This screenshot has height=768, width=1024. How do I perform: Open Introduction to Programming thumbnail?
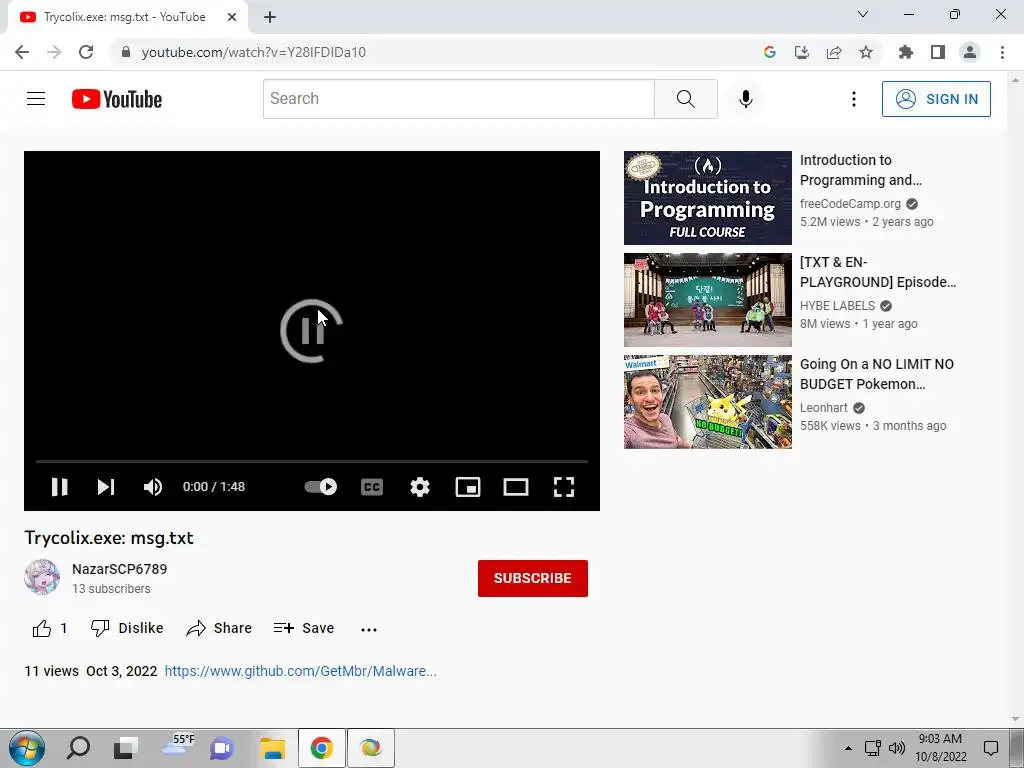pyautogui.click(x=707, y=198)
